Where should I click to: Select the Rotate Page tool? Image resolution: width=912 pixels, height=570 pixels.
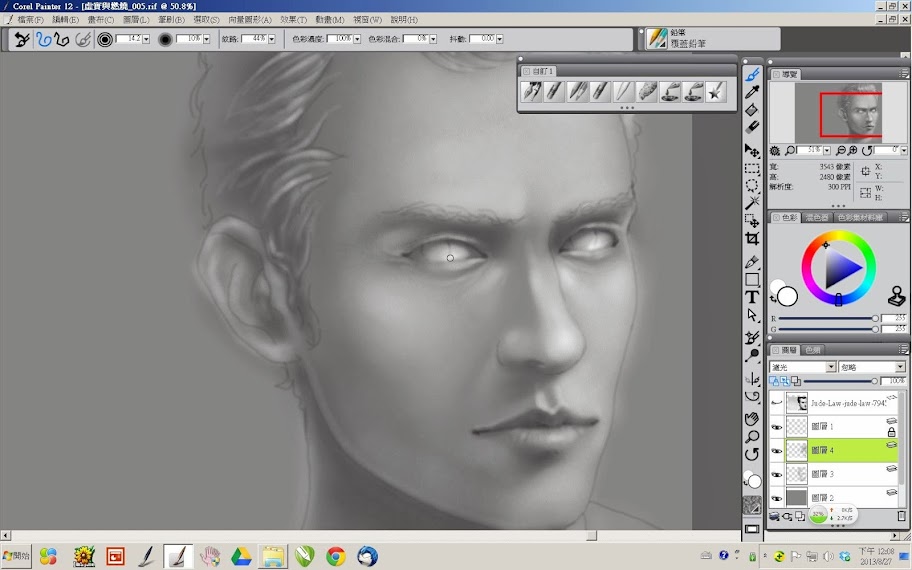click(752, 454)
